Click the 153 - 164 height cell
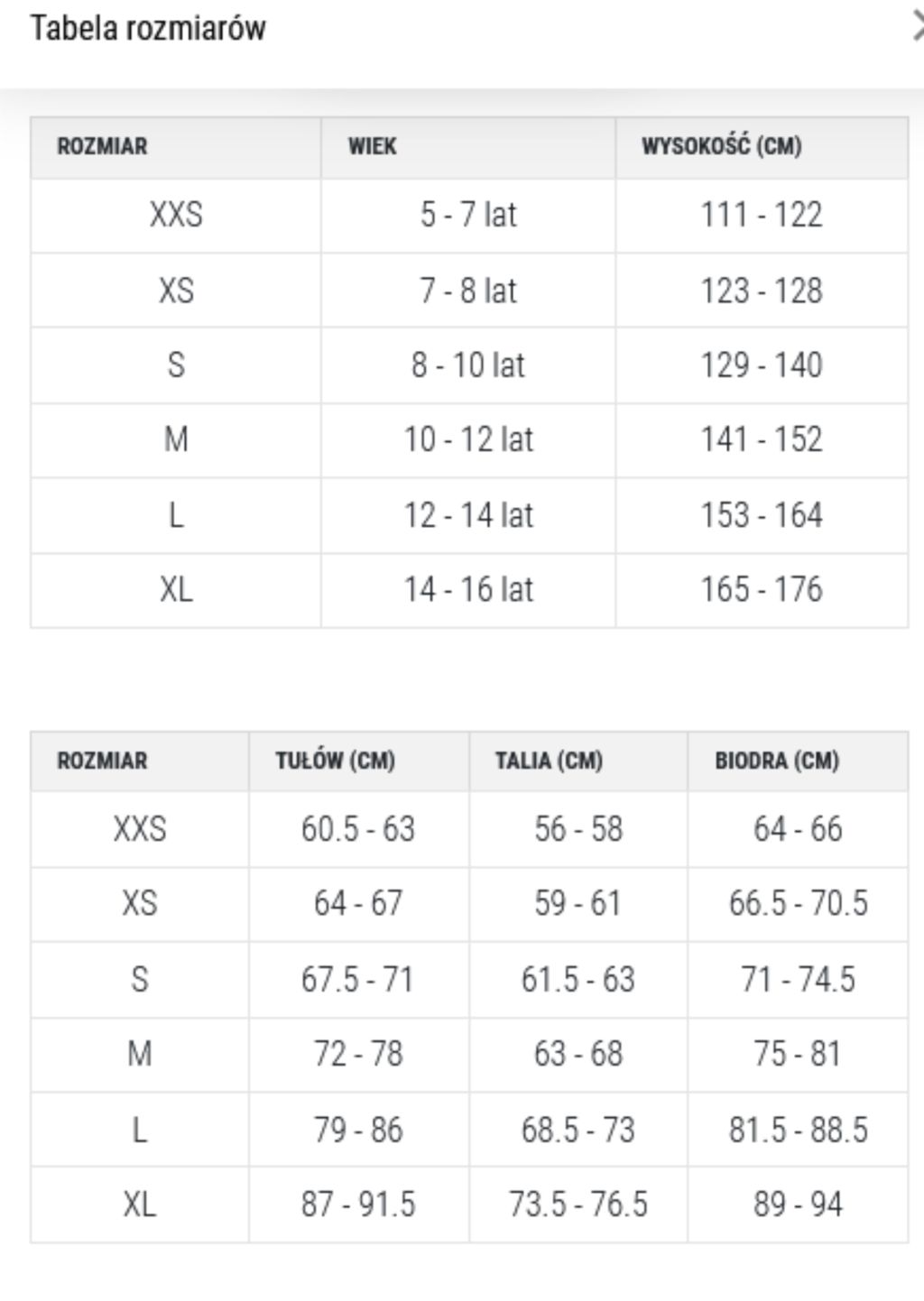The image size is (924, 1301). click(762, 515)
